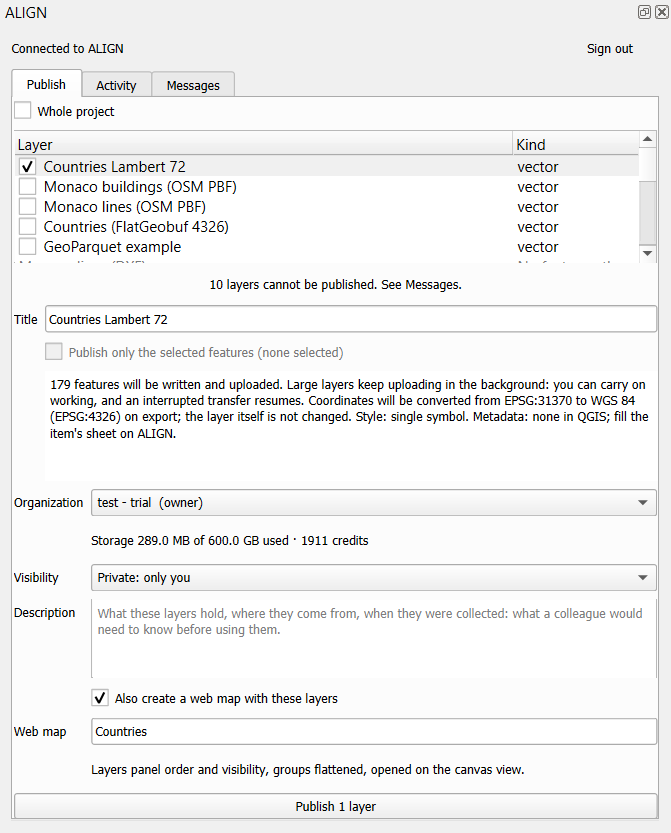The height and width of the screenshot is (833, 671).
Task: Click the Title input field
Action: pos(351,319)
